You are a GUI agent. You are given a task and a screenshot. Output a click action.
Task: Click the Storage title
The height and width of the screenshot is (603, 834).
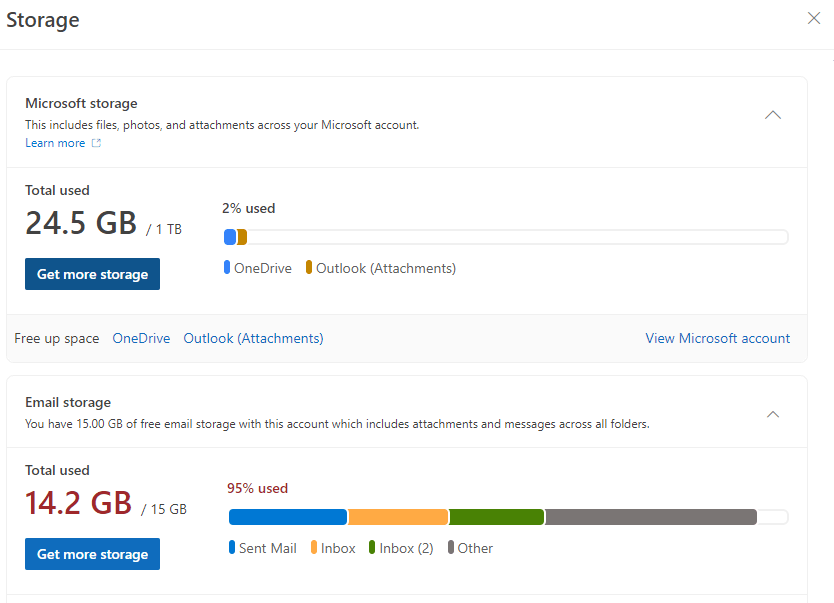[43, 20]
